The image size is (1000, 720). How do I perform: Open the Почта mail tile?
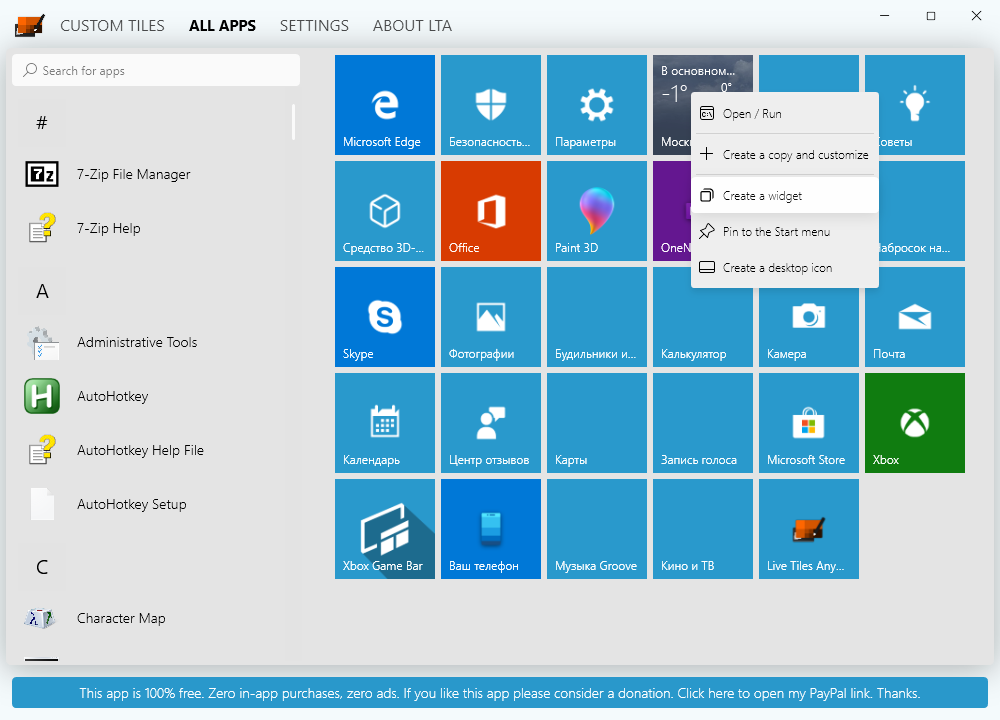pyautogui.click(x=915, y=316)
